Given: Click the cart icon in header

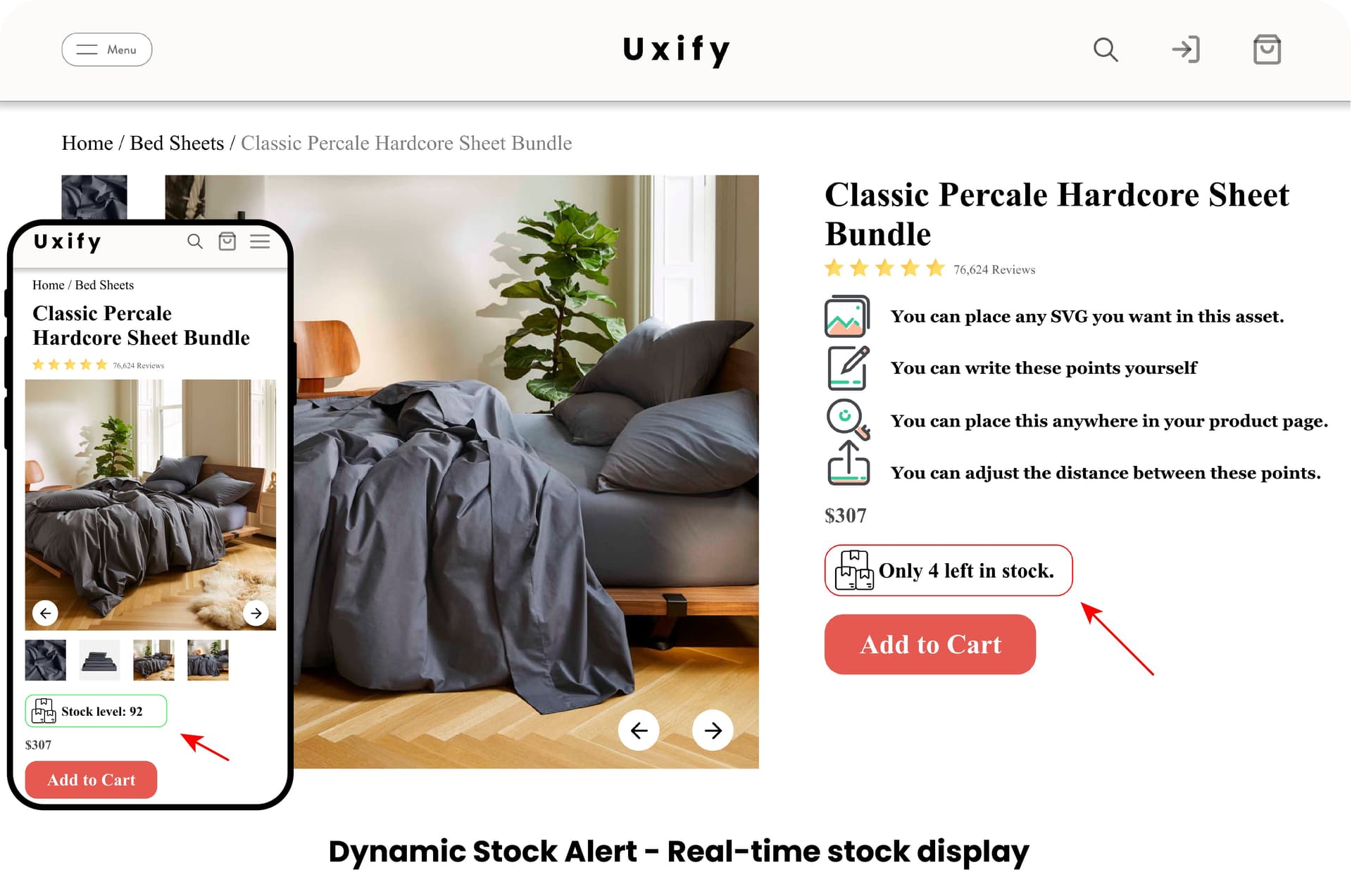Looking at the screenshot, I should (1263, 49).
